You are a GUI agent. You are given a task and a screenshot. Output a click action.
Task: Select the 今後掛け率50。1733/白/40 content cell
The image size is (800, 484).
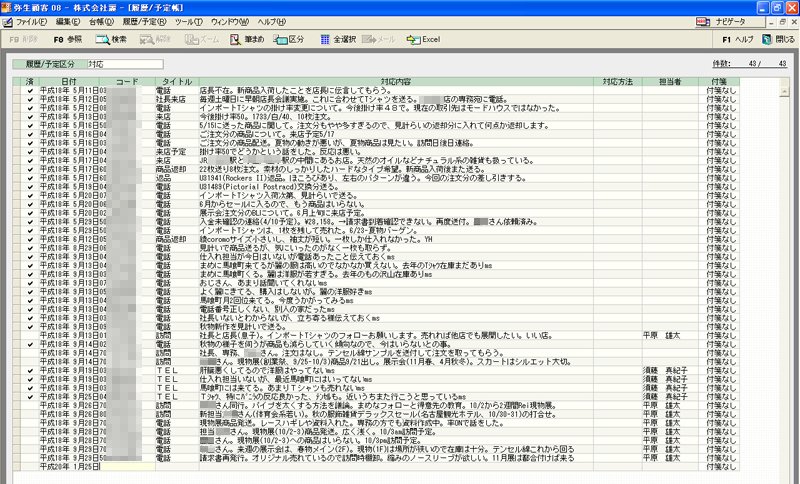396,117
